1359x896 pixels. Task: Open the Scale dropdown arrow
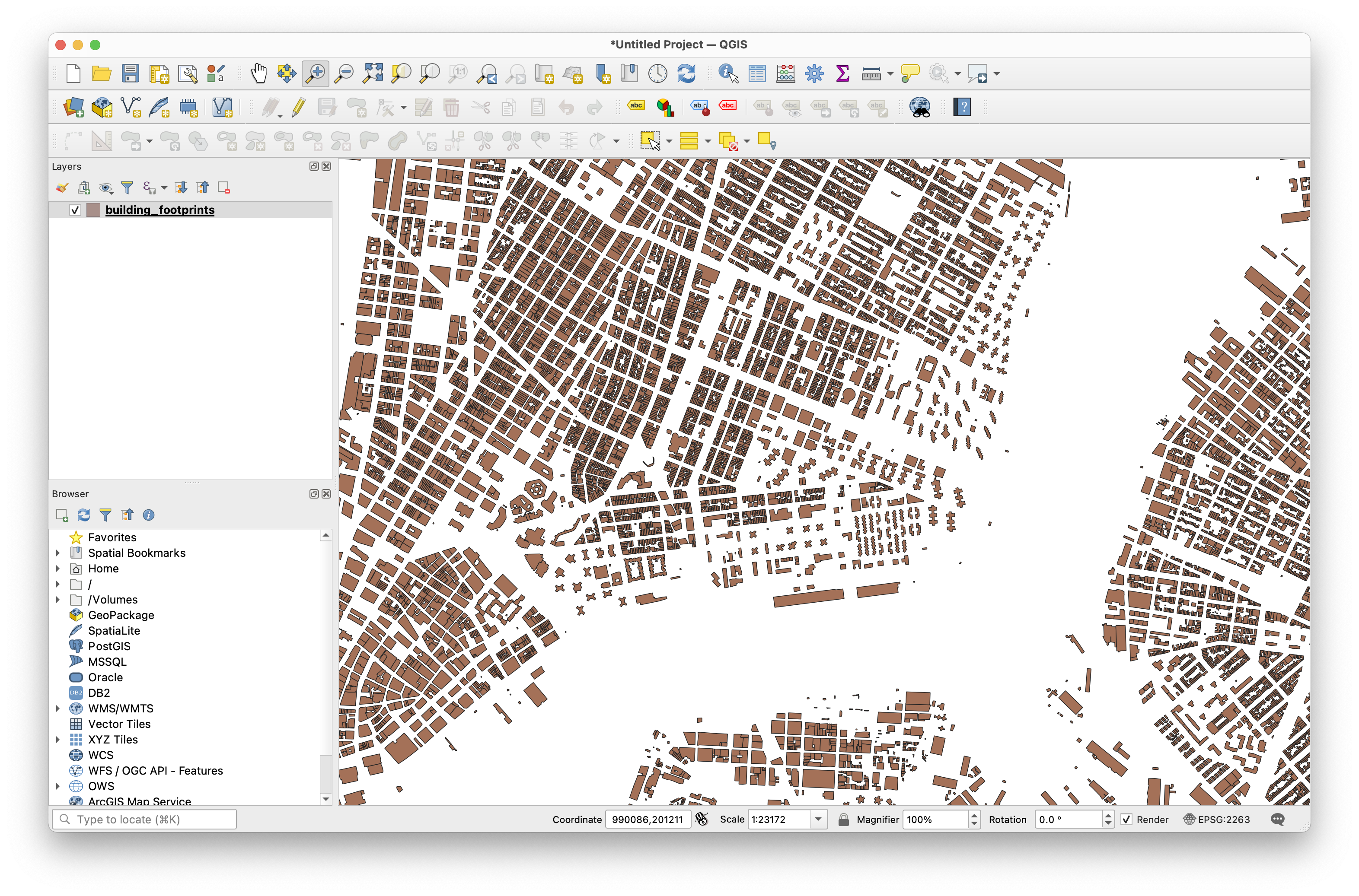point(818,820)
